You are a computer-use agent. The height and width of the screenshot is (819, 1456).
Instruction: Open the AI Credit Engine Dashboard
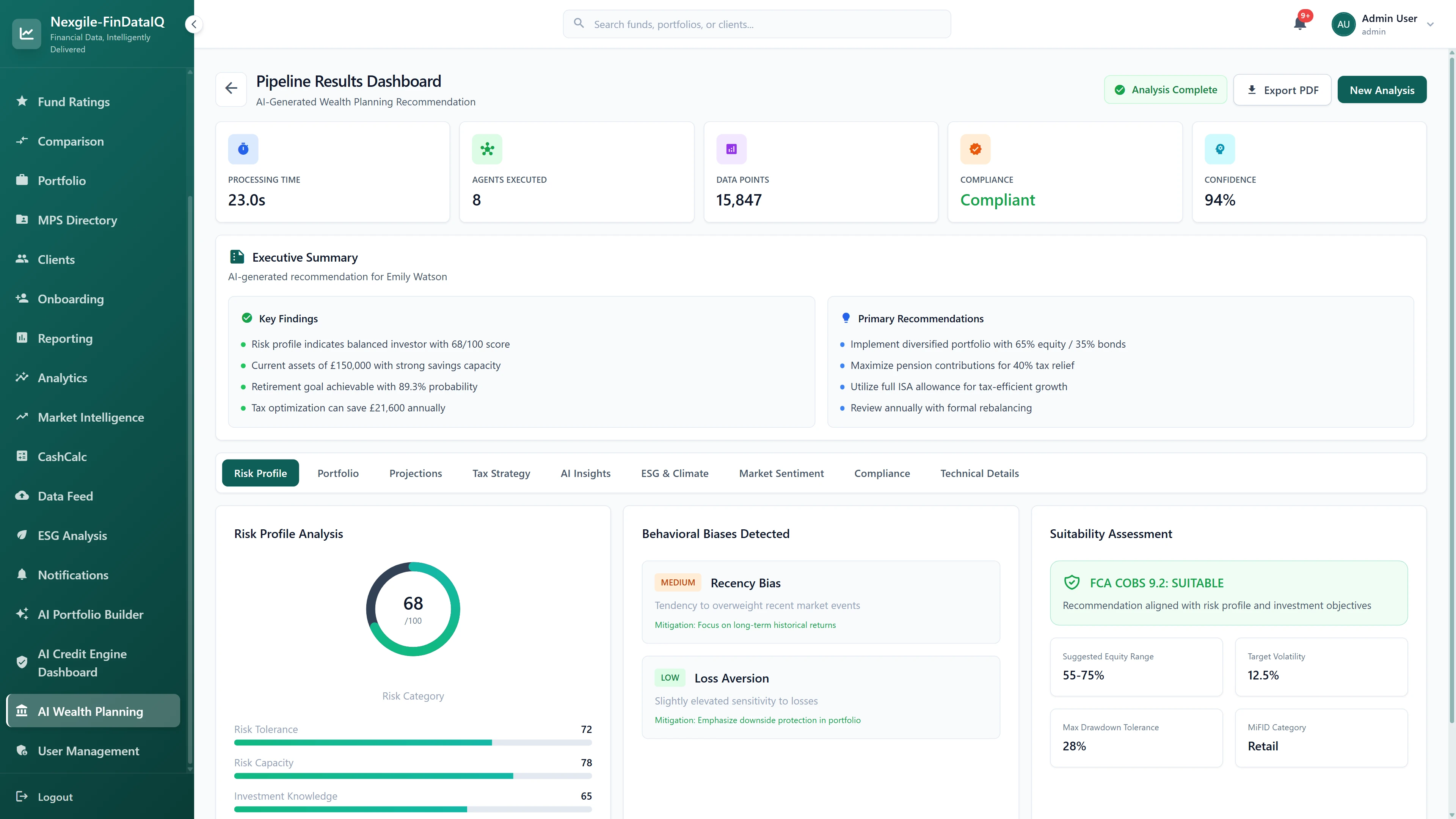point(82,662)
